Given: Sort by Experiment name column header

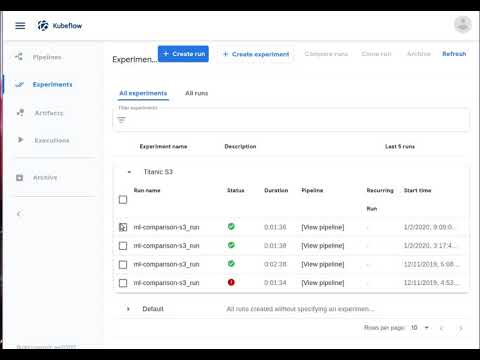Looking at the screenshot, I should (x=163, y=146).
